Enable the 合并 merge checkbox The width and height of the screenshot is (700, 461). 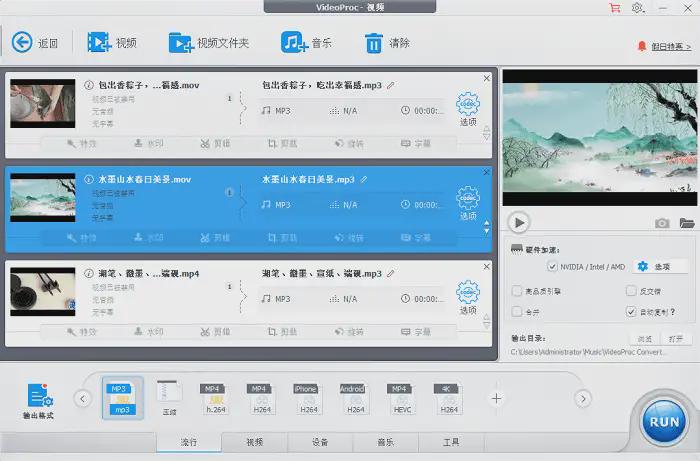point(516,312)
